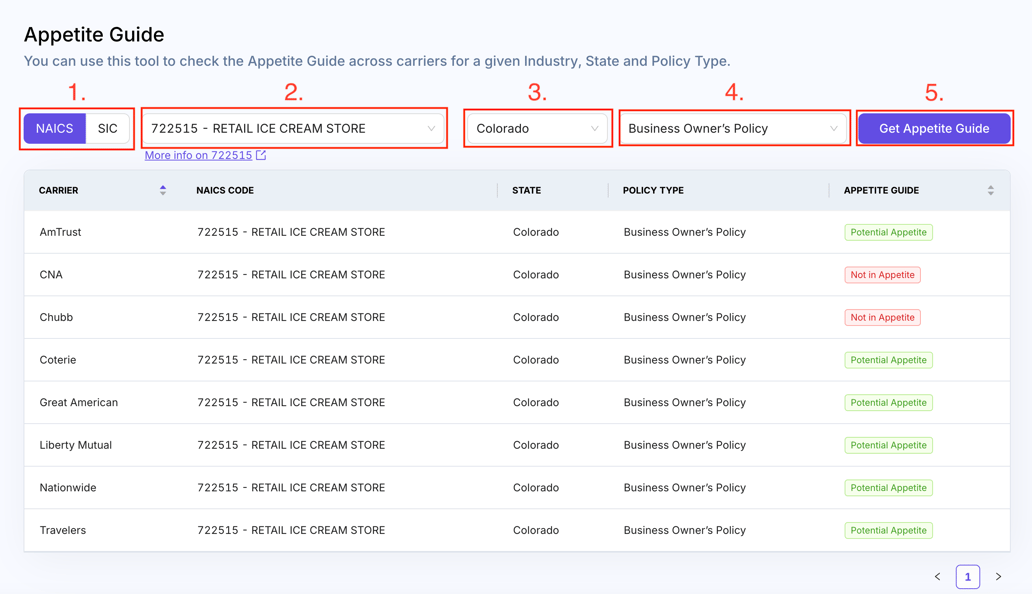Go to the previous page arrow
1032x594 pixels.
pyautogui.click(x=937, y=577)
